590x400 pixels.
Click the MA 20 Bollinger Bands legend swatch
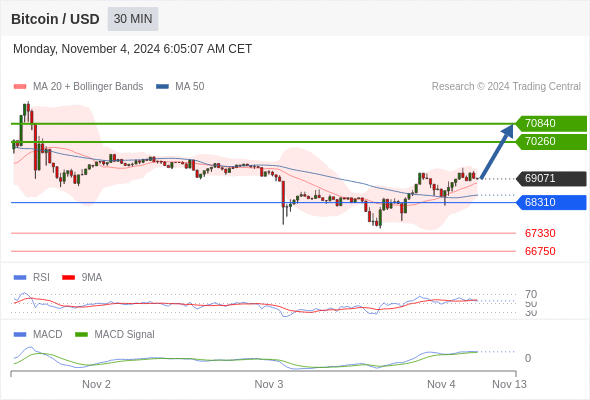coord(20,87)
